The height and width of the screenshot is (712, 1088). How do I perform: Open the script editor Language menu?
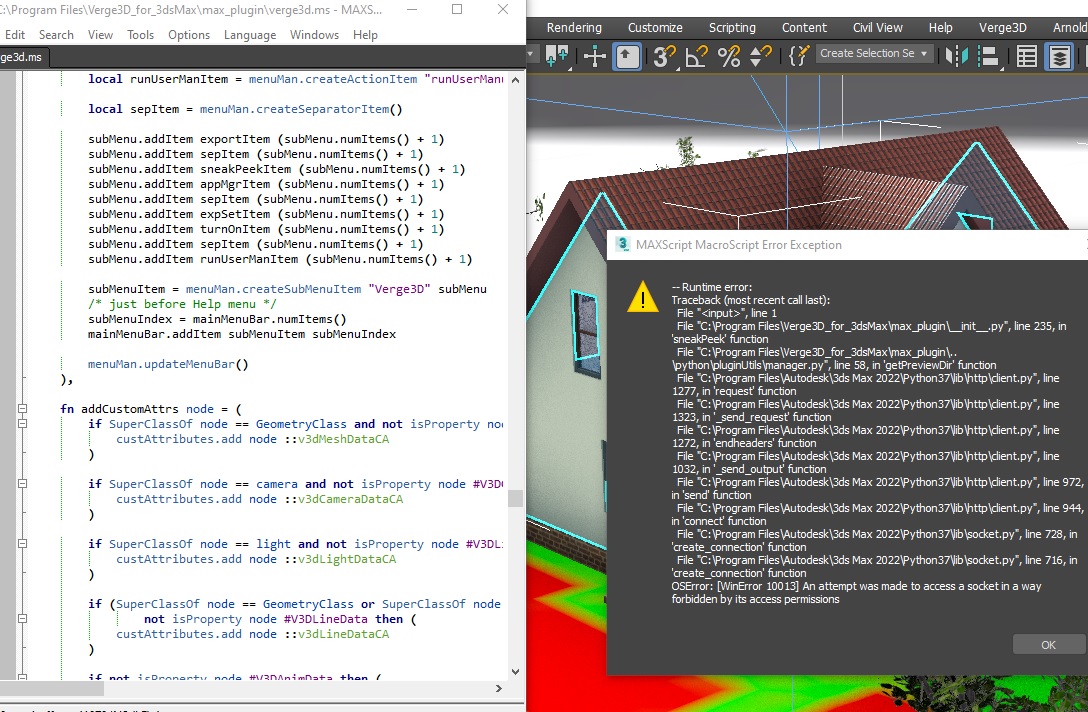point(250,35)
